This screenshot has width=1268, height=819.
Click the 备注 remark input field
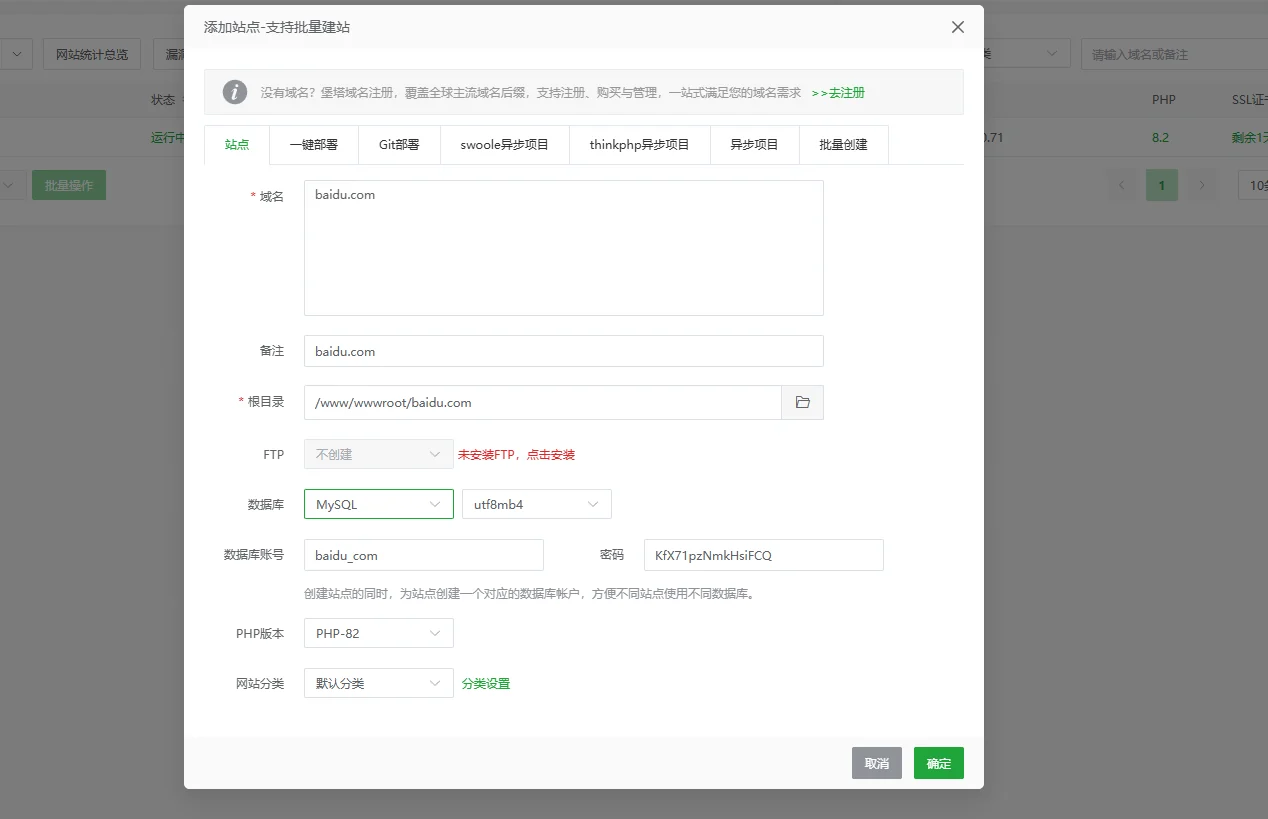tap(564, 351)
